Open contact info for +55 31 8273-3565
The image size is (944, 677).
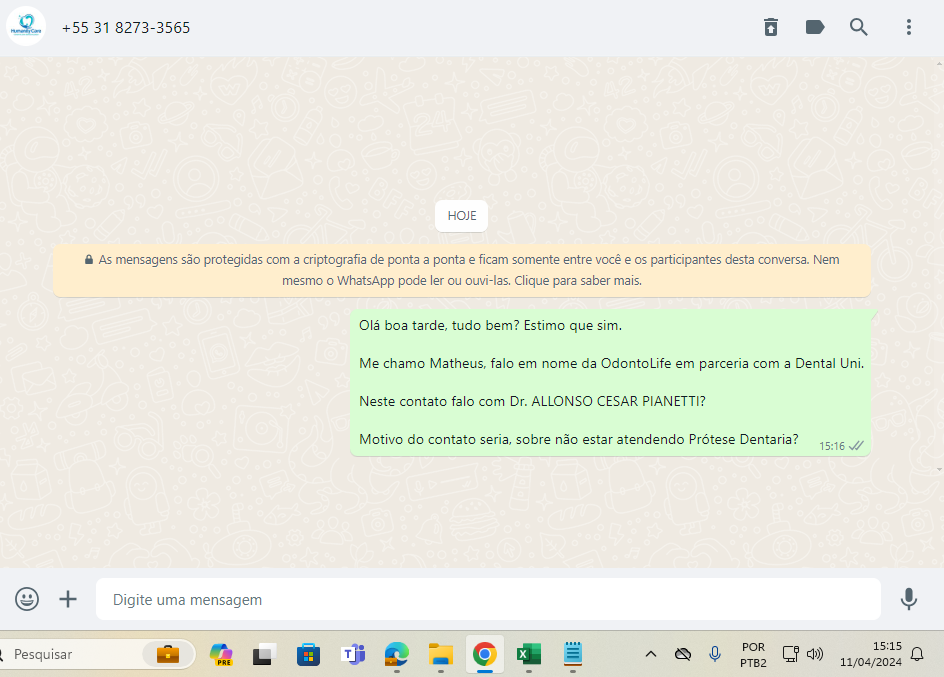[x=126, y=28]
